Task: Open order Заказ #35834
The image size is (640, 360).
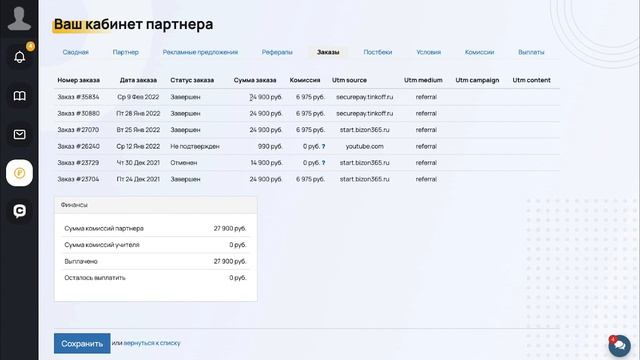Action: click(78, 97)
